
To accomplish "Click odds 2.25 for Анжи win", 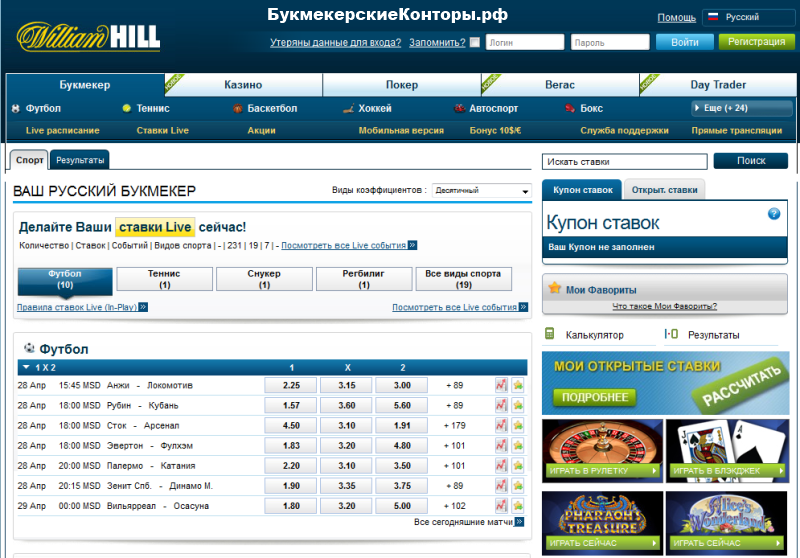I will tap(291, 385).
